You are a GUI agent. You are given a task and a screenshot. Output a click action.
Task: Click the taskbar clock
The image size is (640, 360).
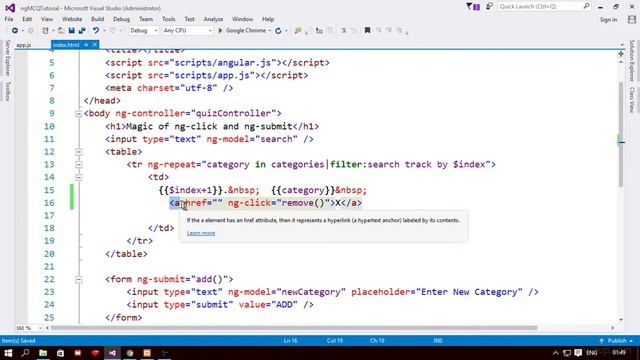619,353
